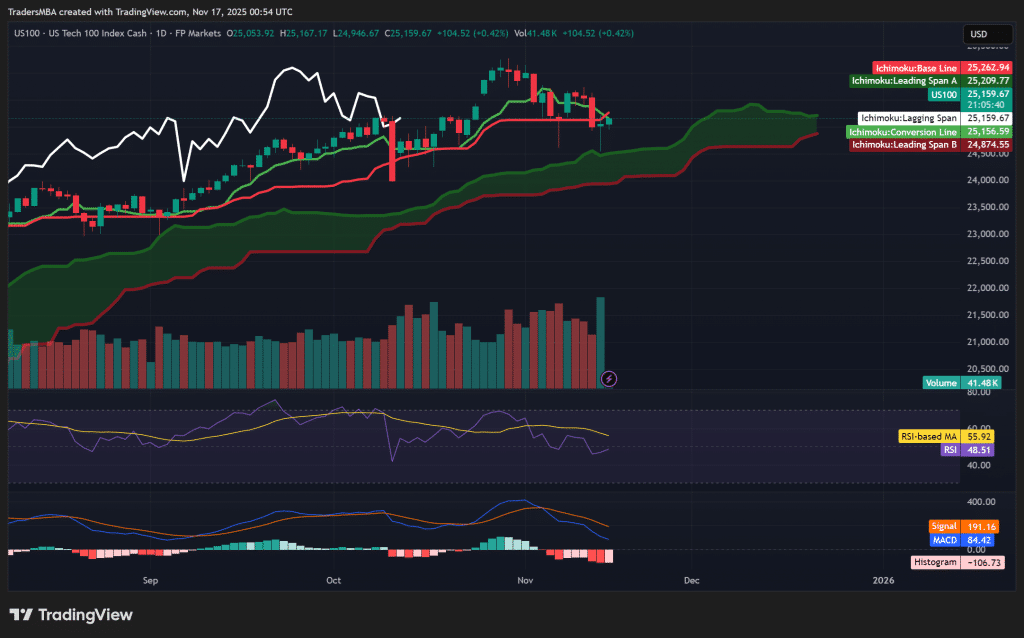This screenshot has width=1024, height=638.
Task: Select the Ichimoku:Base Line price label
Action: tap(917, 67)
